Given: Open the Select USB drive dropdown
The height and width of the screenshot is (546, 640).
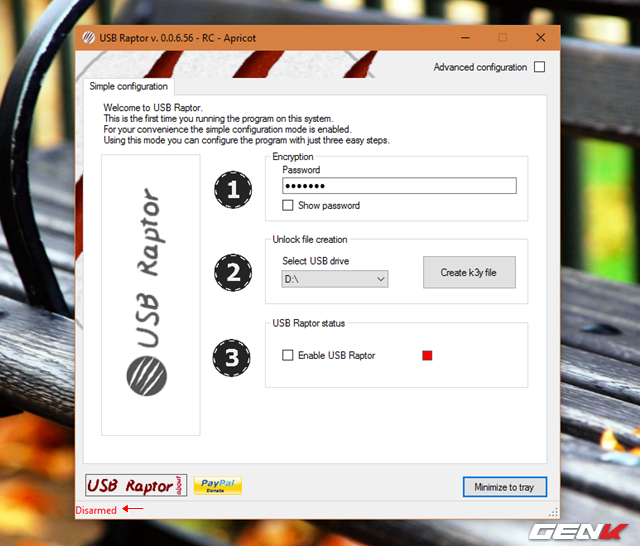Looking at the screenshot, I should click(335, 279).
